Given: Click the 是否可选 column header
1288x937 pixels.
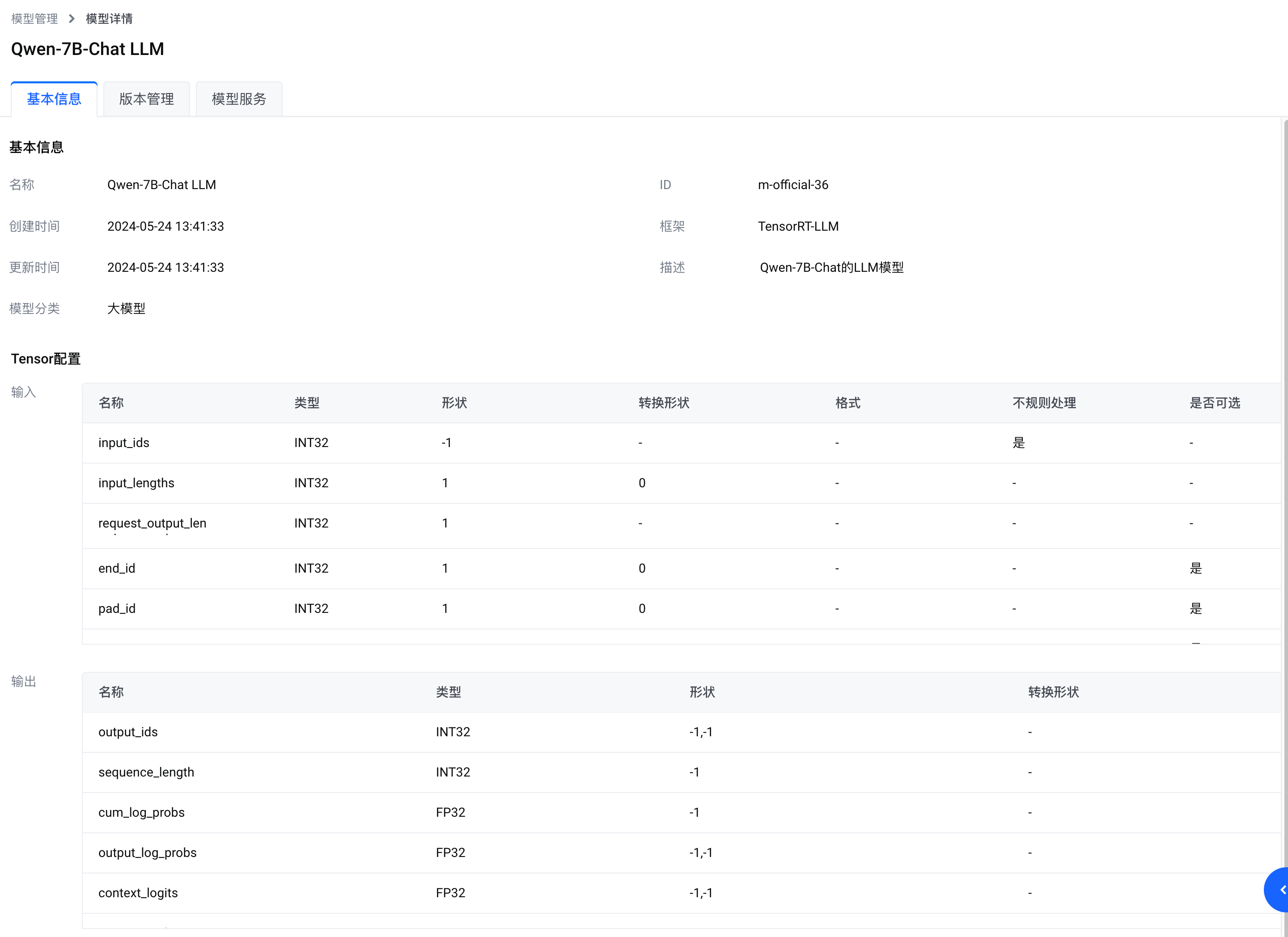Looking at the screenshot, I should (x=1215, y=403).
